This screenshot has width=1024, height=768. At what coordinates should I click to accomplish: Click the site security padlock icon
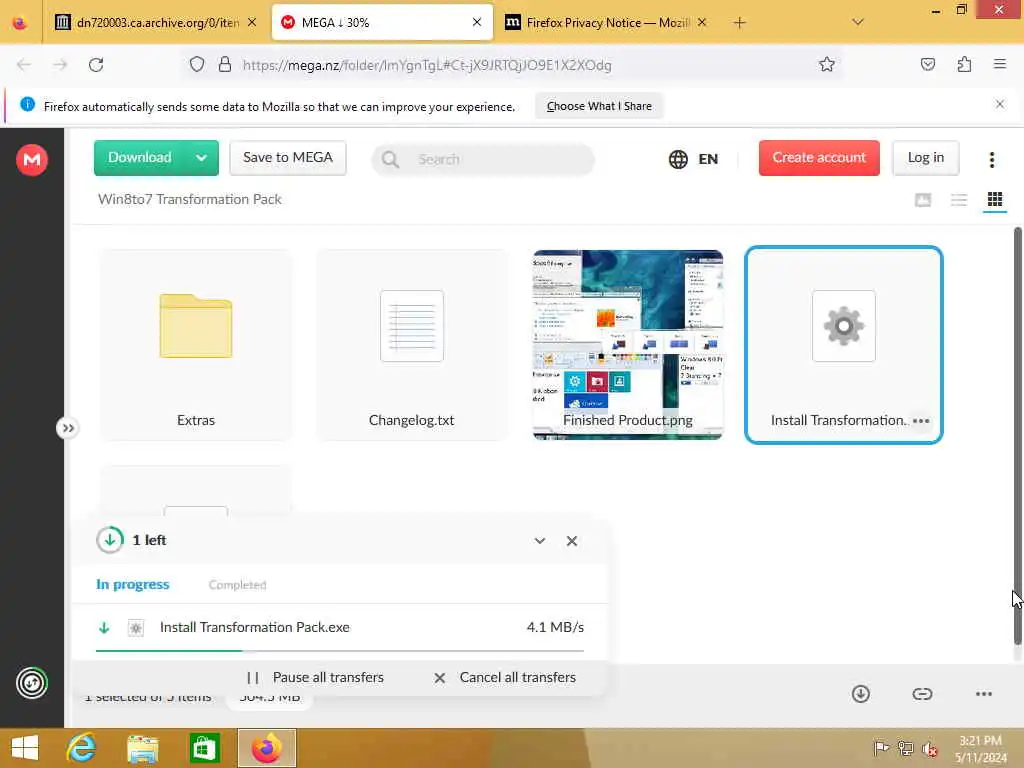coord(225,65)
